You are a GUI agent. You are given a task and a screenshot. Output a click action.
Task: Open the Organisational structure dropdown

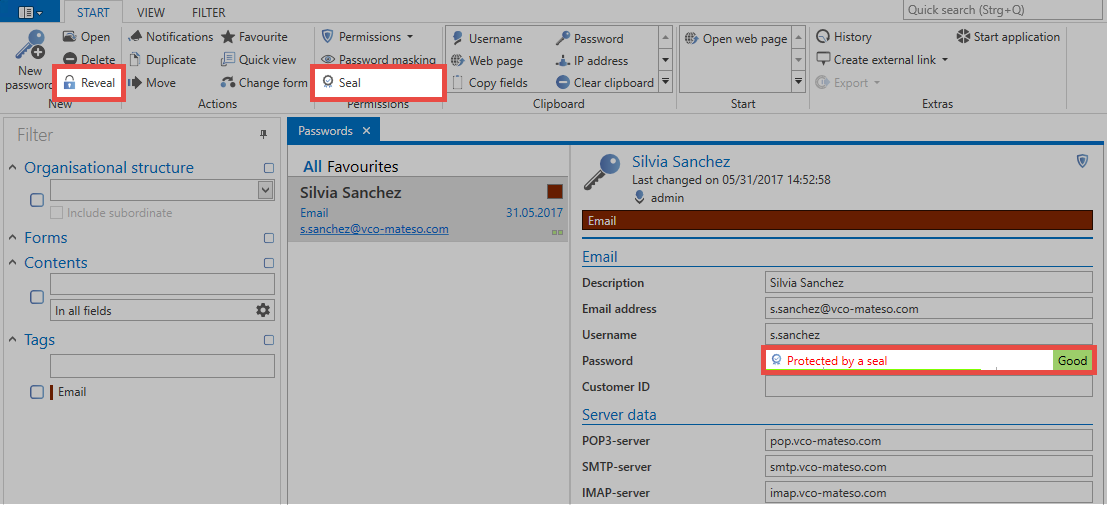pos(265,190)
